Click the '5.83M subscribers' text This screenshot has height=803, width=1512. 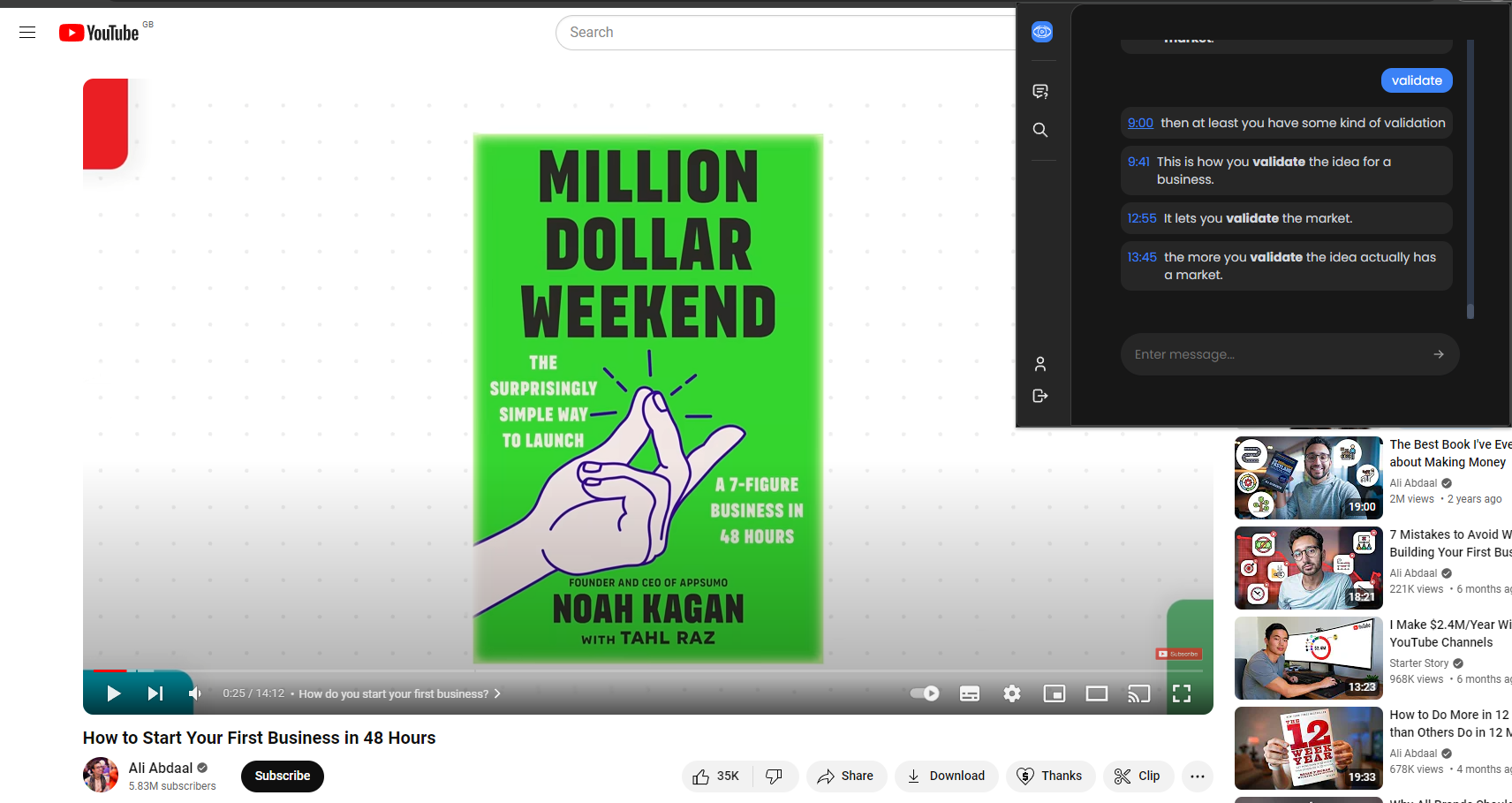click(172, 786)
